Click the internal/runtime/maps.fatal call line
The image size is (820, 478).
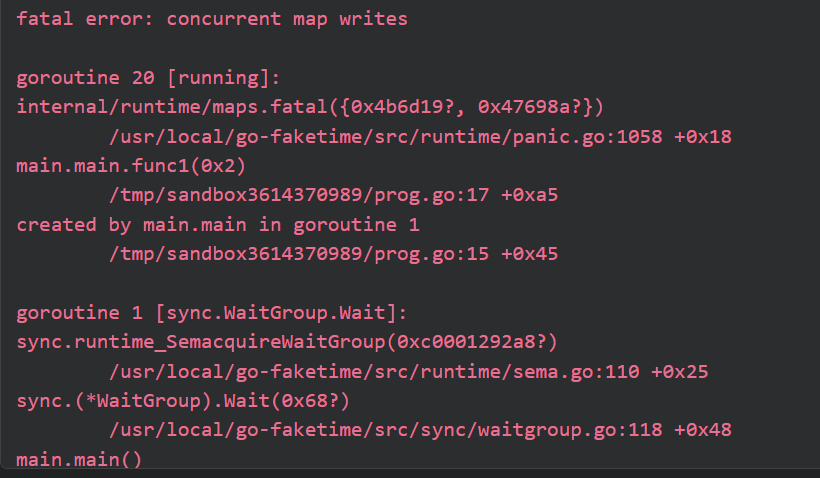pyautogui.click(x=310, y=107)
